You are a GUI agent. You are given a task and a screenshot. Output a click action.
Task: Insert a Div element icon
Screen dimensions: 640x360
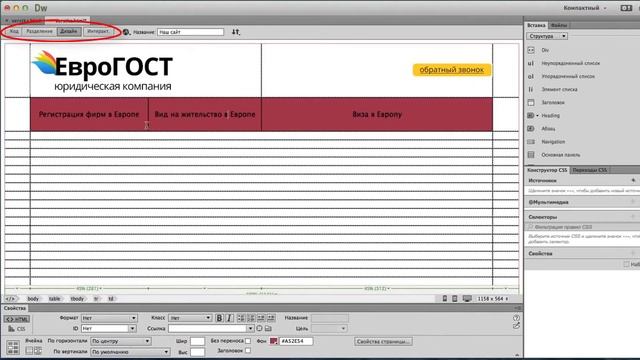coord(531,50)
